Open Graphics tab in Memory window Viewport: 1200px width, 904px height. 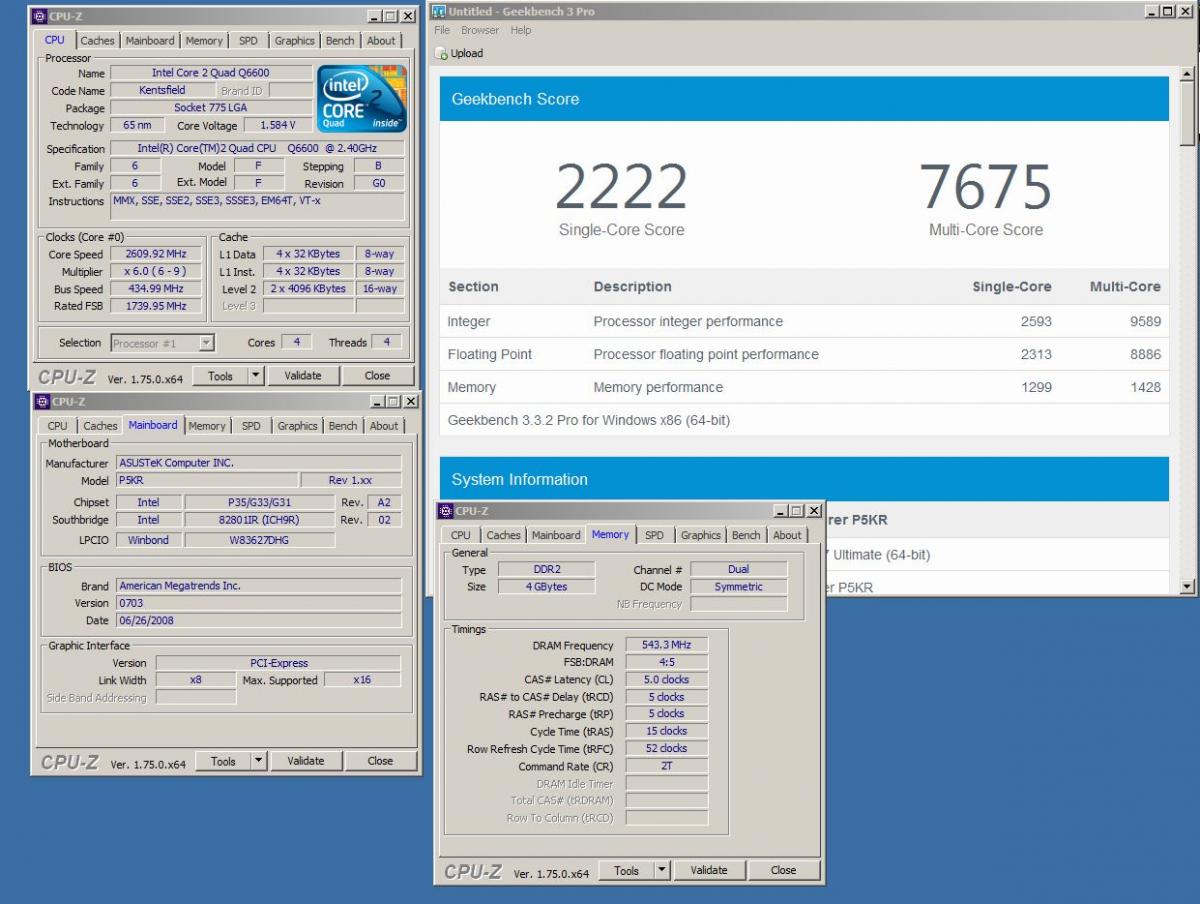[700, 535]
